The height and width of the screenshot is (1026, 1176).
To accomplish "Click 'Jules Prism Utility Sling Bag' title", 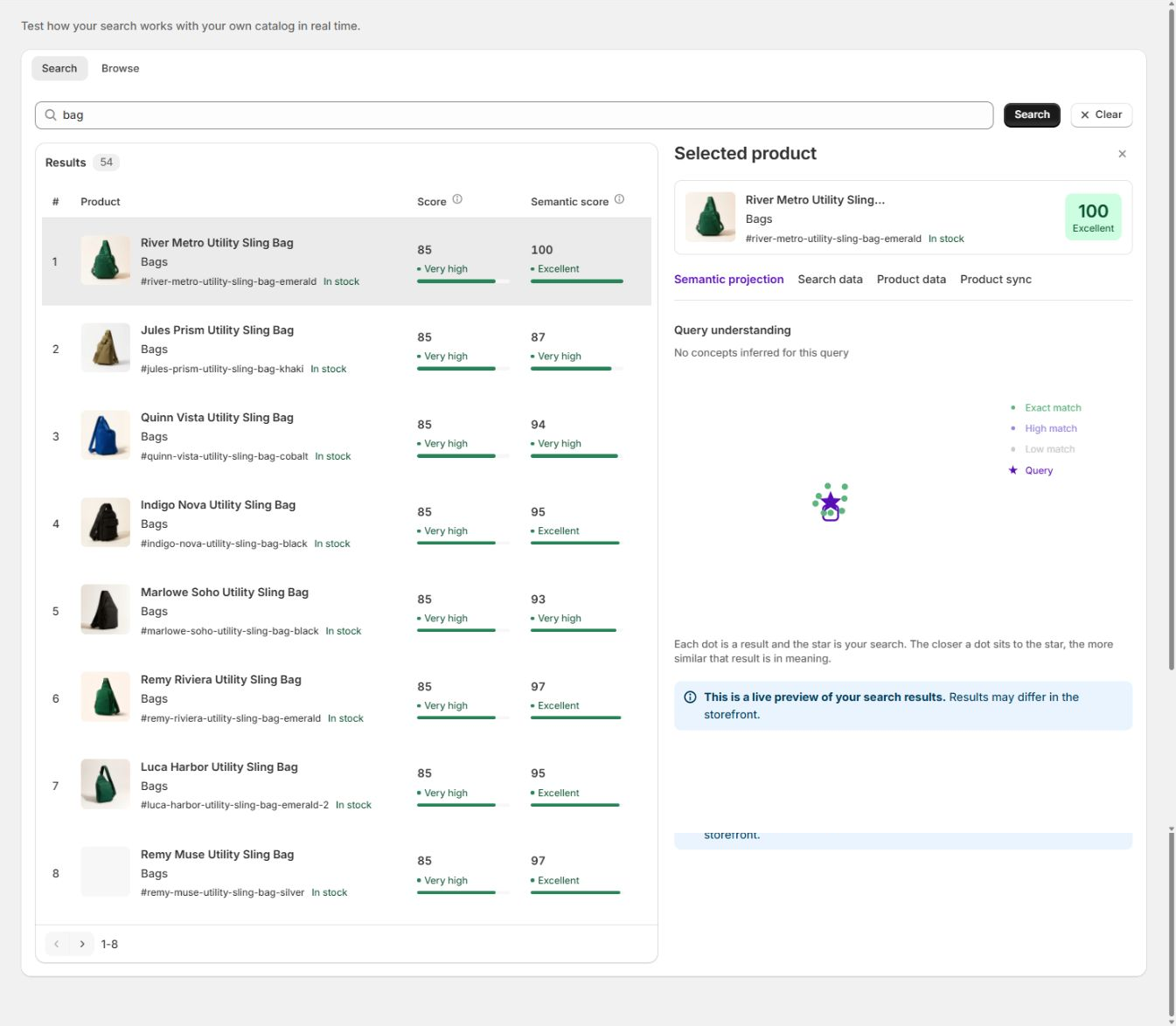I will click(x=217, y=330).
